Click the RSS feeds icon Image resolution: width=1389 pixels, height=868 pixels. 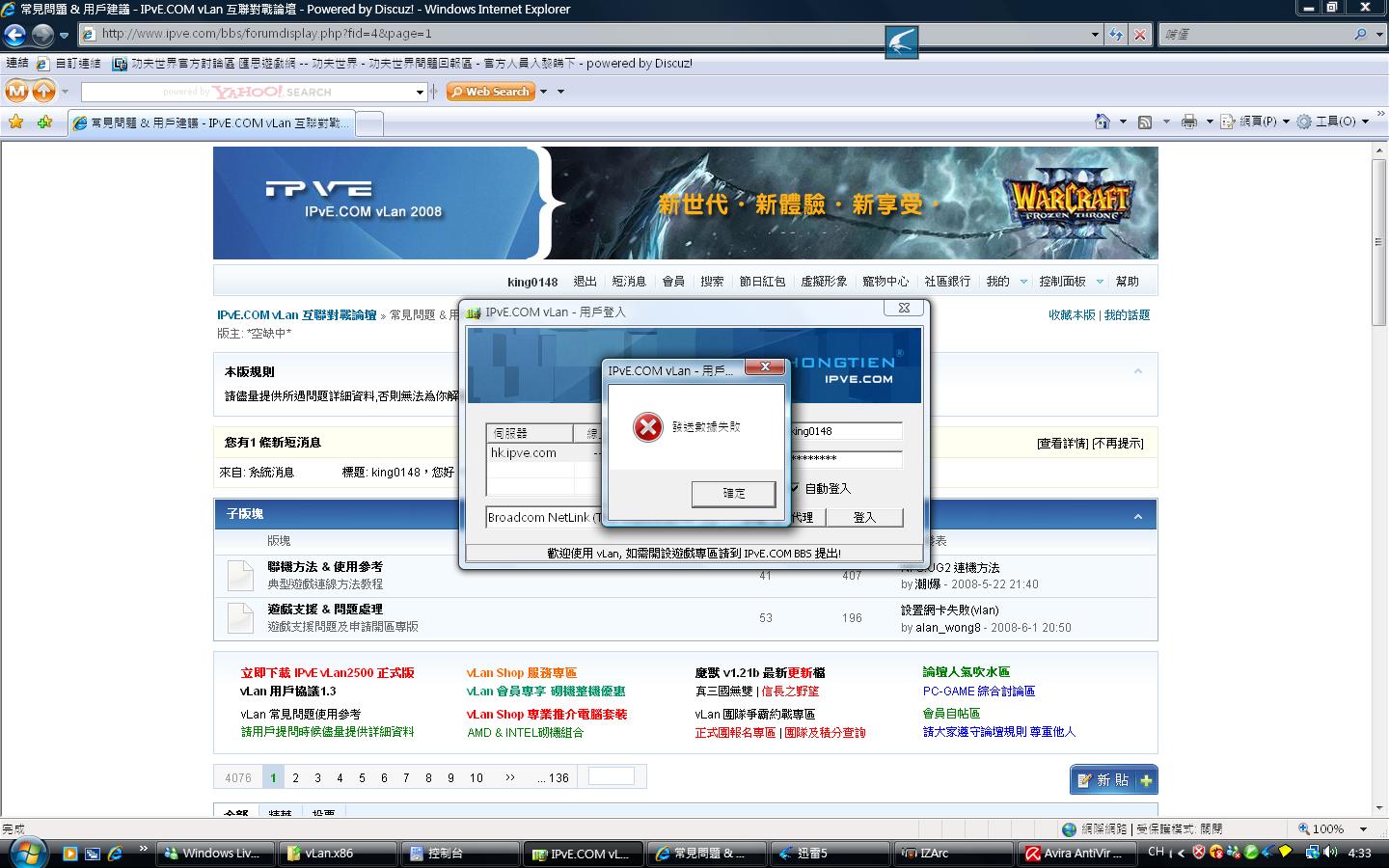(1145, 122)
